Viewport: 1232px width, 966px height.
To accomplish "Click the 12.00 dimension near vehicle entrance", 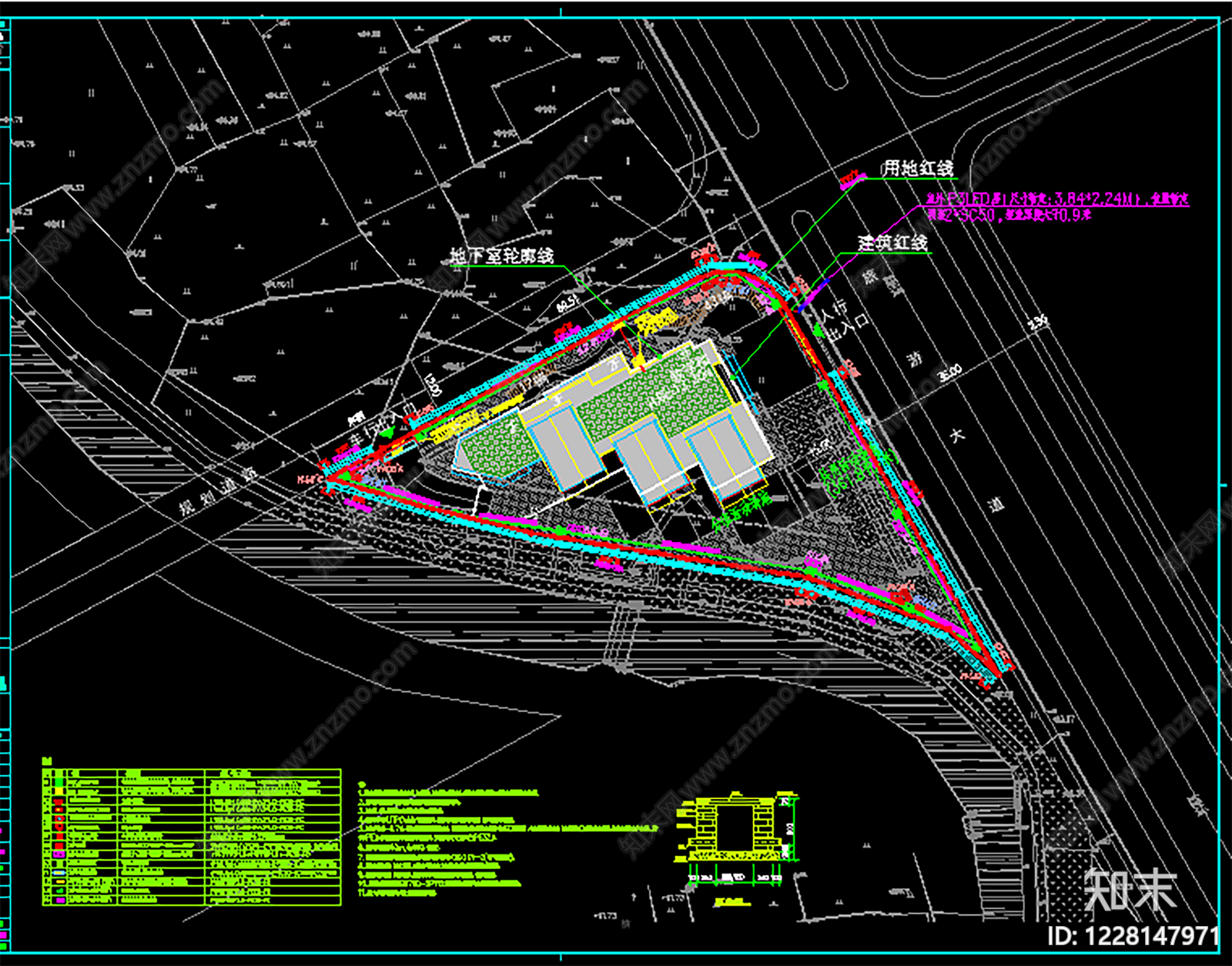I will 433,385.
